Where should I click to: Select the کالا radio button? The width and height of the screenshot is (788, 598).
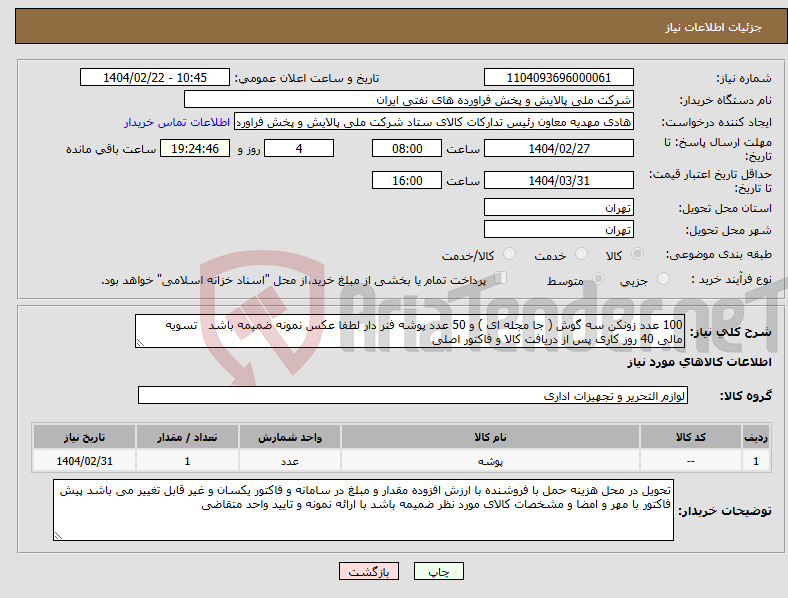click(637, 254)
